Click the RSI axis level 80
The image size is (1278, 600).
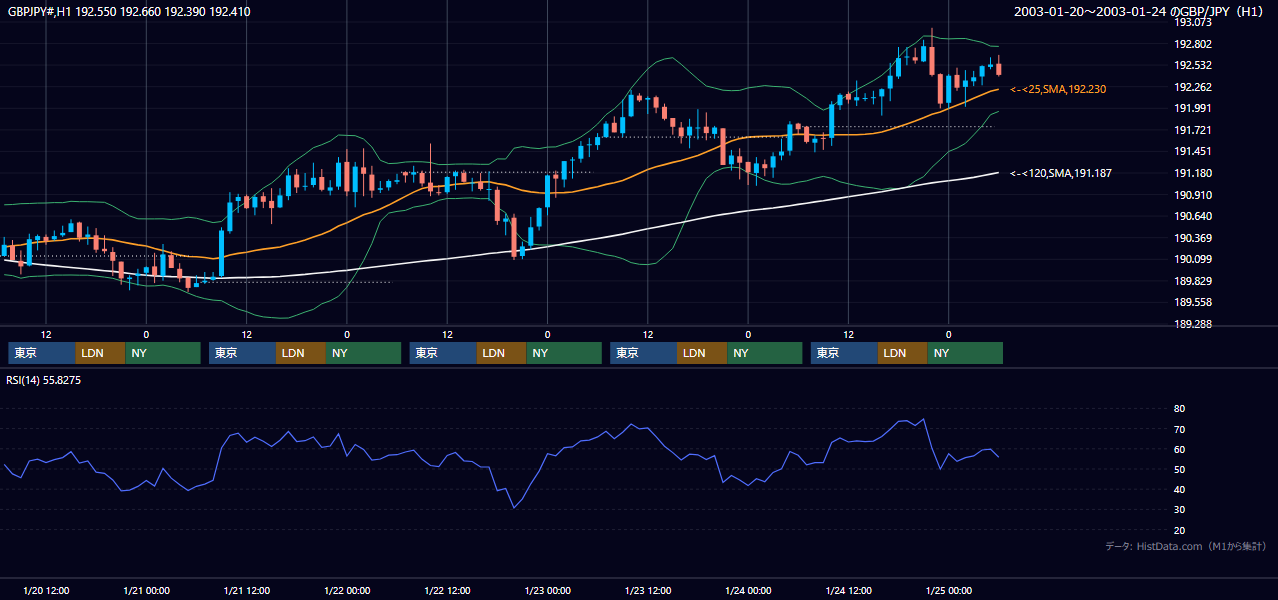coord(1179,409)
